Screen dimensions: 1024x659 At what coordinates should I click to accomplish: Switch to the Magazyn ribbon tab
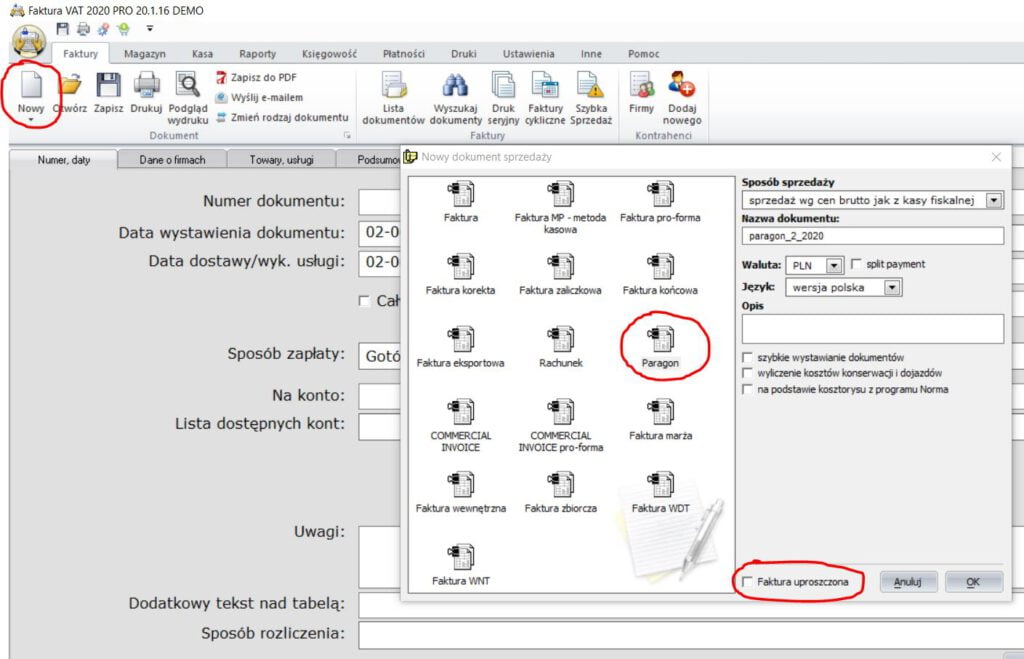[x=145, y=54]
